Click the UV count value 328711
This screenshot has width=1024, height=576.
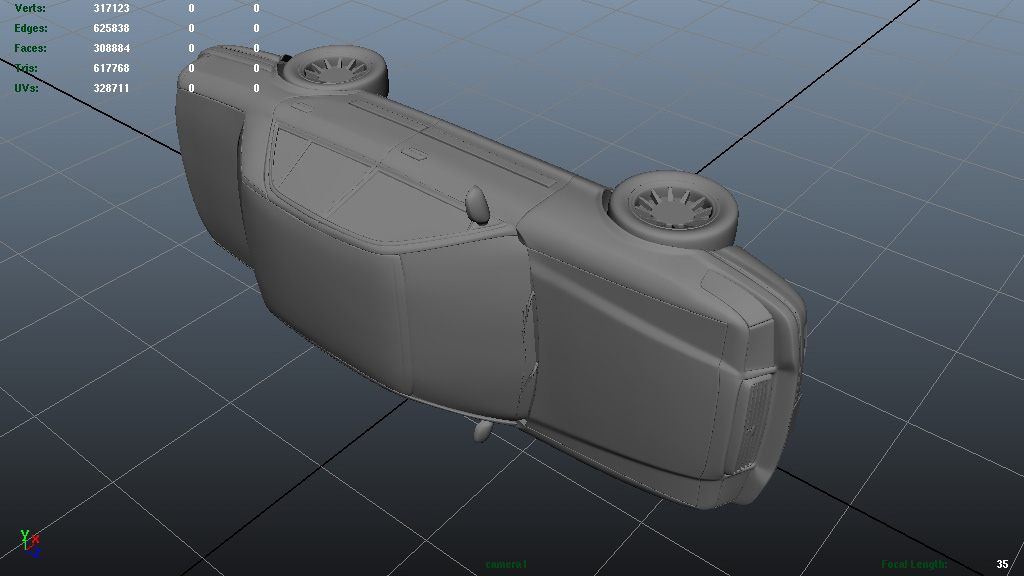pyautogui.click(x=111, y=88)
